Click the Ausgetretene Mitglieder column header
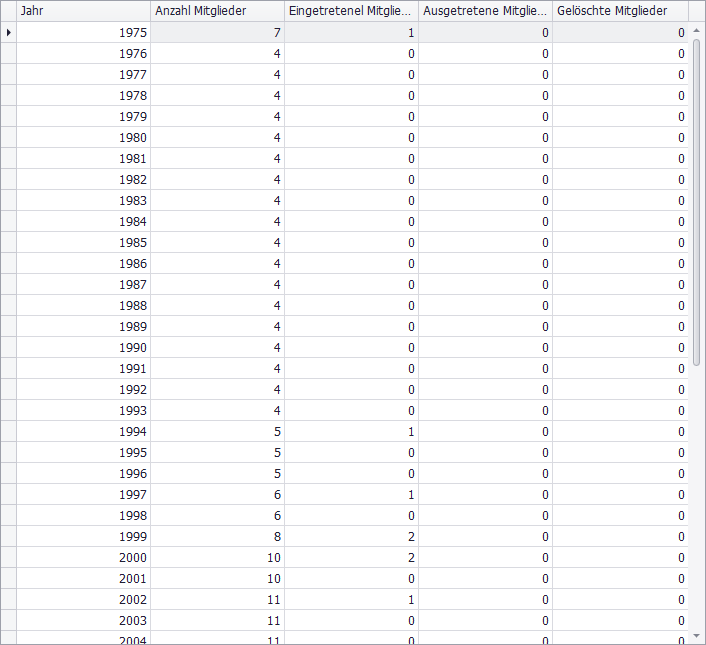This screenshot has height=645, width=706. click(x=485, y=11)
